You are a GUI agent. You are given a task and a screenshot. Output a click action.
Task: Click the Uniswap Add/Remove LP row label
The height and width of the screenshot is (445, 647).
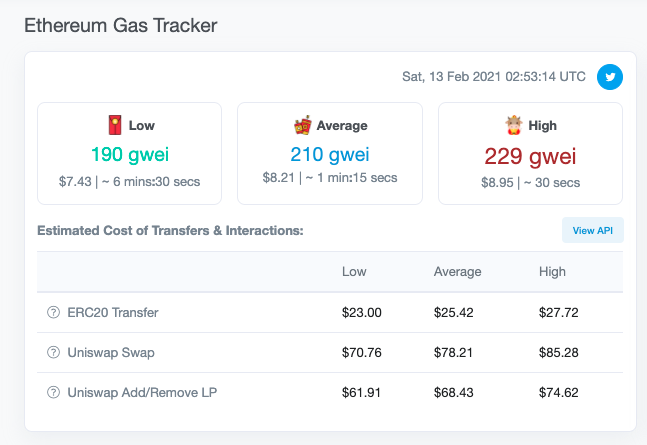pyautogui.click(x=142, y=392)
